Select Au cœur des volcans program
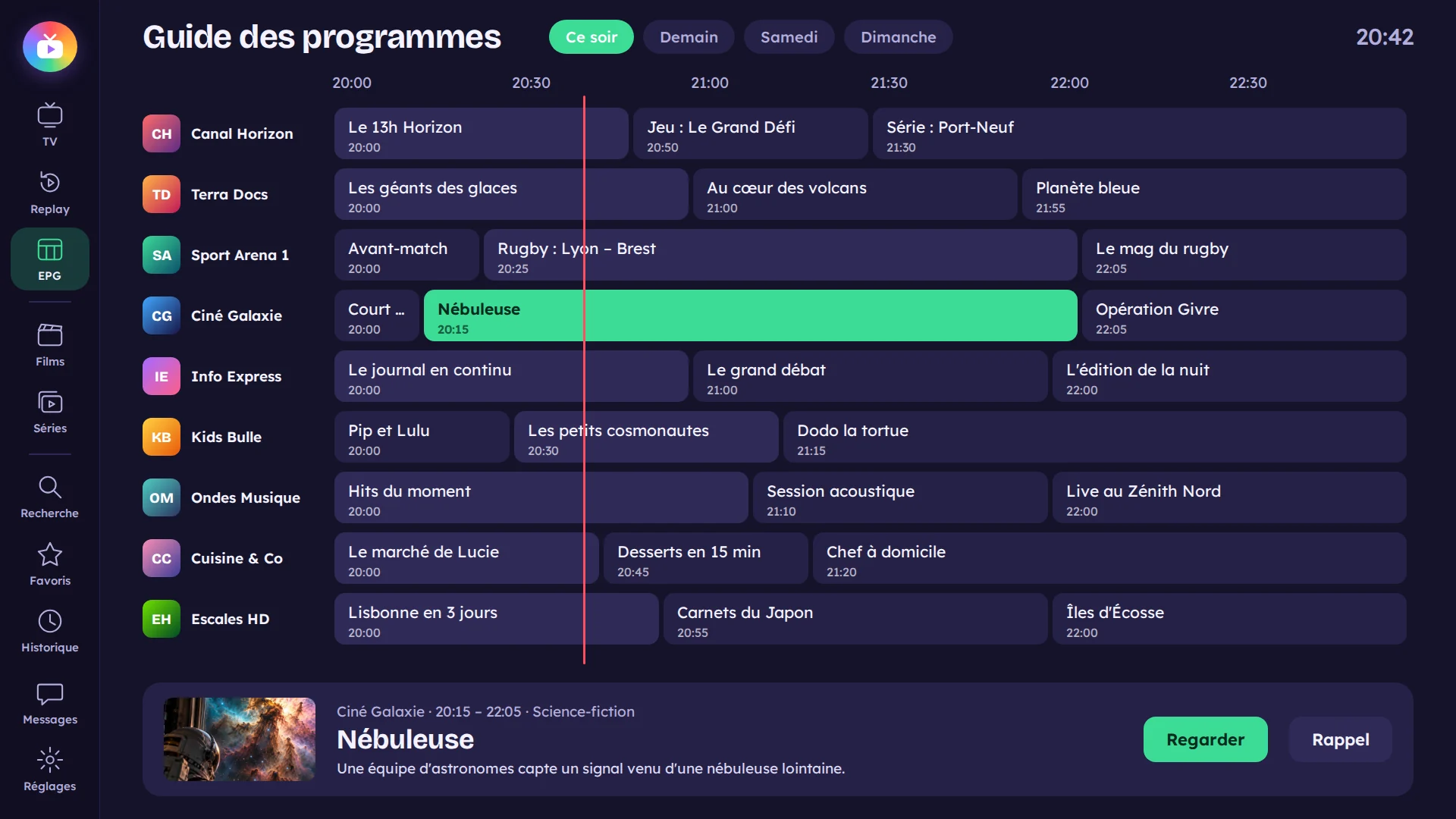Viewport: 1456px width, 819px height. tap(855, 194)
